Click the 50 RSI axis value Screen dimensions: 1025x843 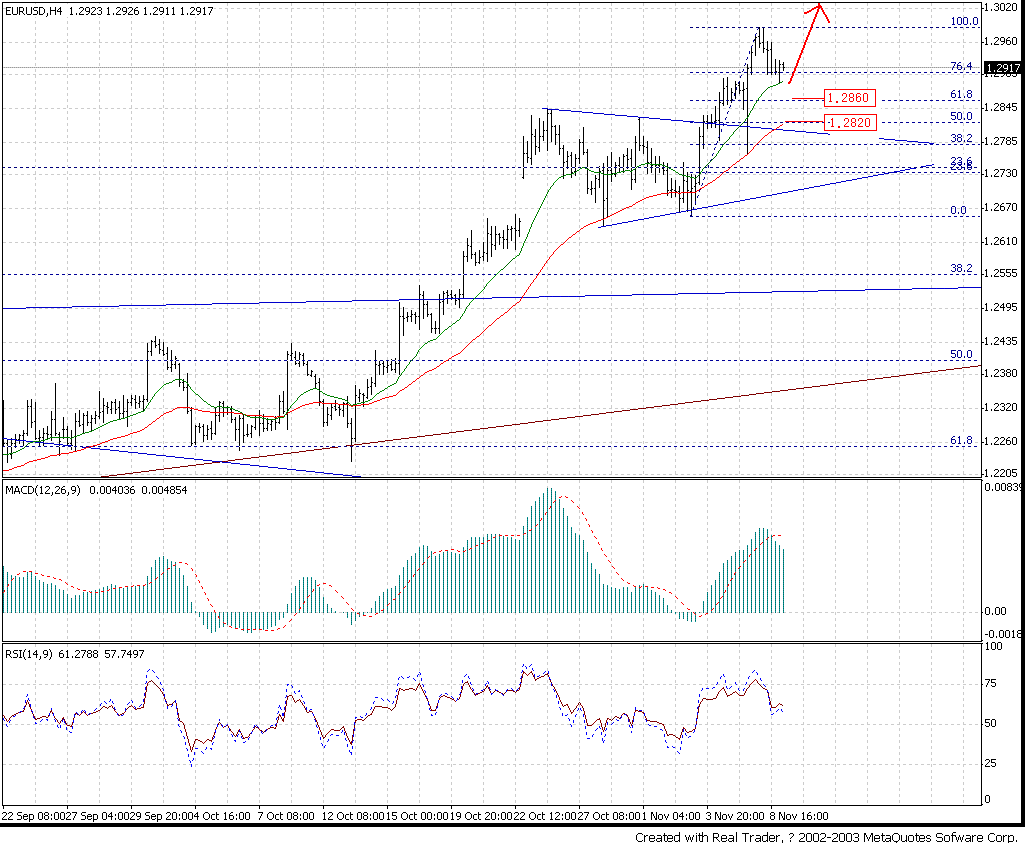[x=991, y=723]
